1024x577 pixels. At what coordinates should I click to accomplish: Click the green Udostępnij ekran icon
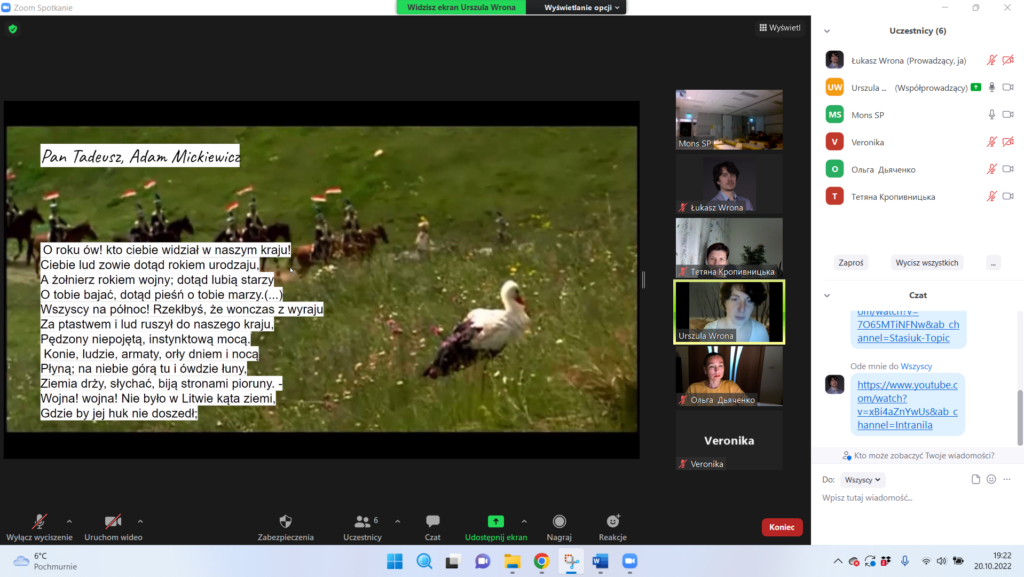pos(495,521)
